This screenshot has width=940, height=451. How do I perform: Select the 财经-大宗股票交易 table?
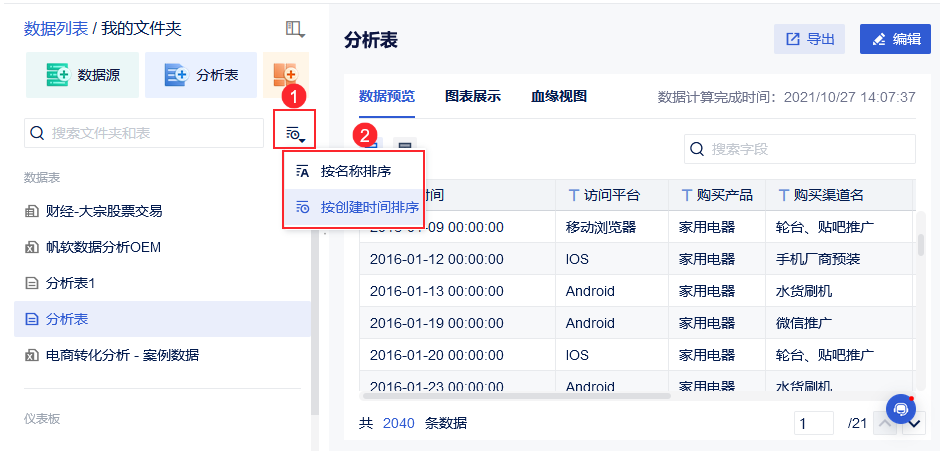coord(162,211)
